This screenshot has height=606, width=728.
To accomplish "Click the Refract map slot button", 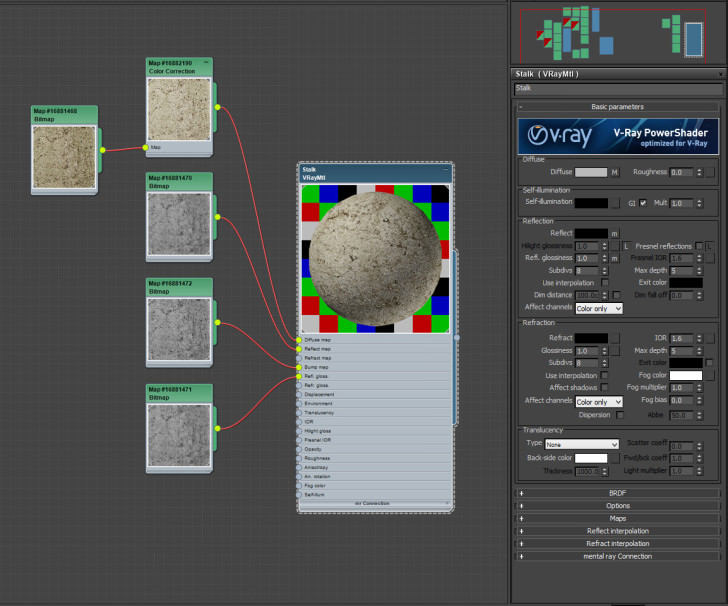I will [615, 338].
